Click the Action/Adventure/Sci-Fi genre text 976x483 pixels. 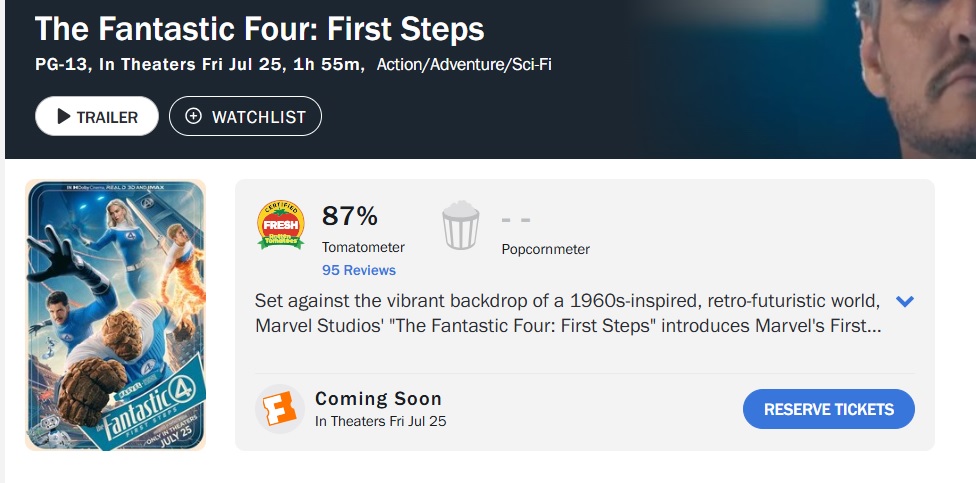pos(464,65)
